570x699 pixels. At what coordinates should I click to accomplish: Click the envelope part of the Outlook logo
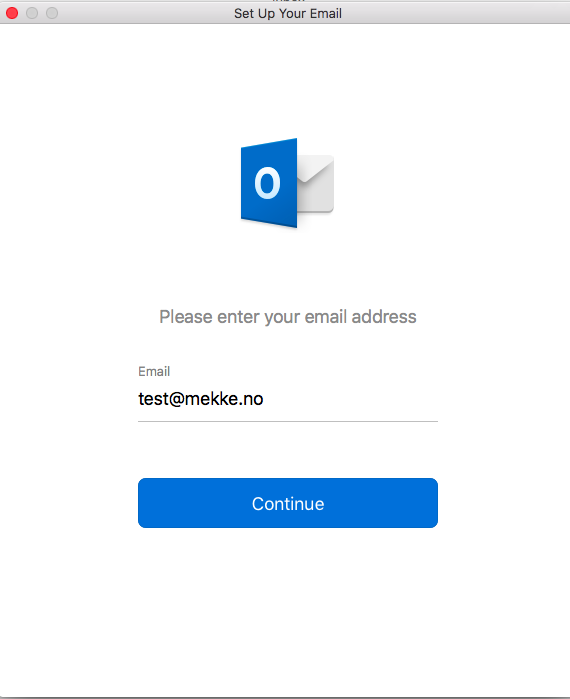(316, 184)
